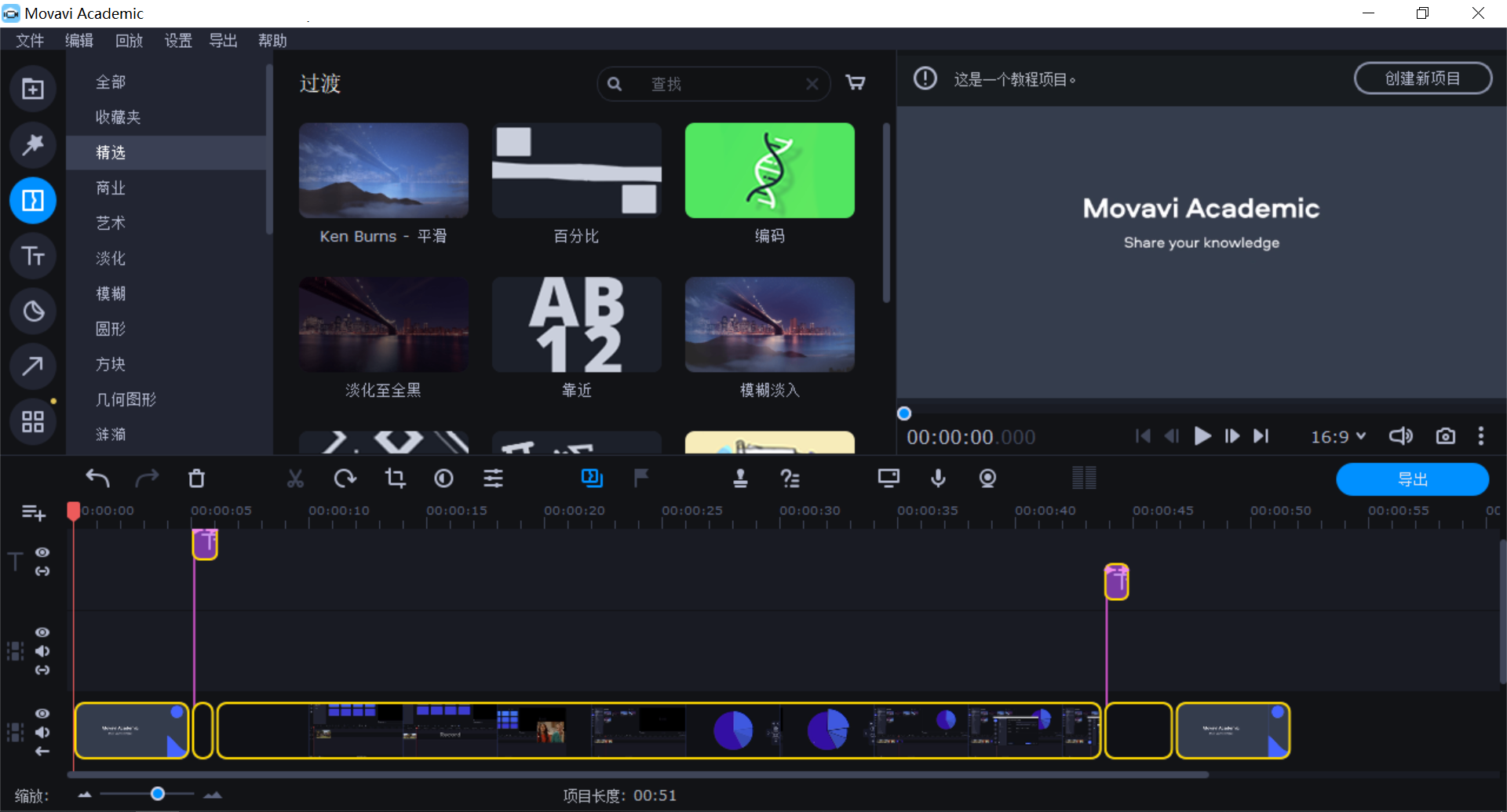Mute the main video track
This screenshot has width=1507, height=812.
point(42,732)
